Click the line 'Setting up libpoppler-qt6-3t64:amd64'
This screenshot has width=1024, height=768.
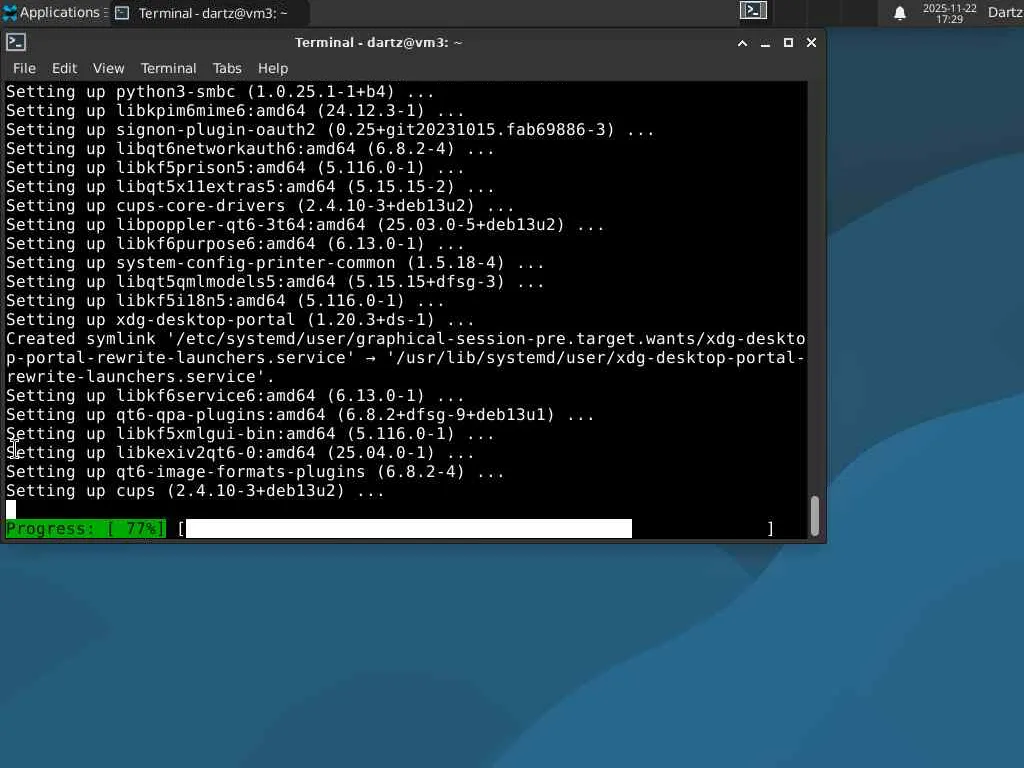(x=305, y=224)
